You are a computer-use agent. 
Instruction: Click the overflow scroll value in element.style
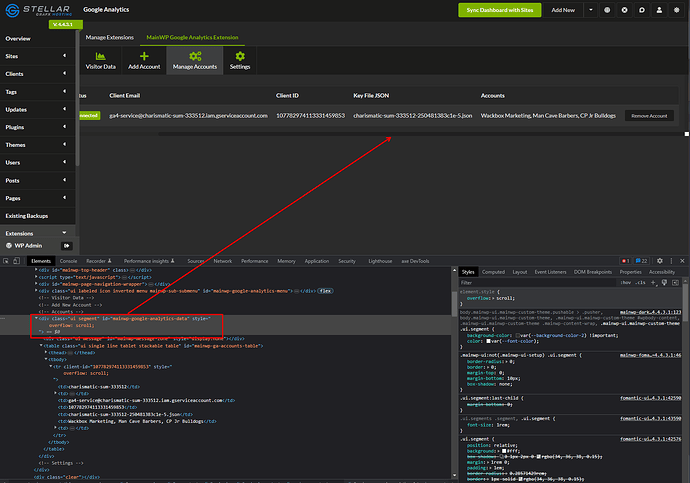505,298
